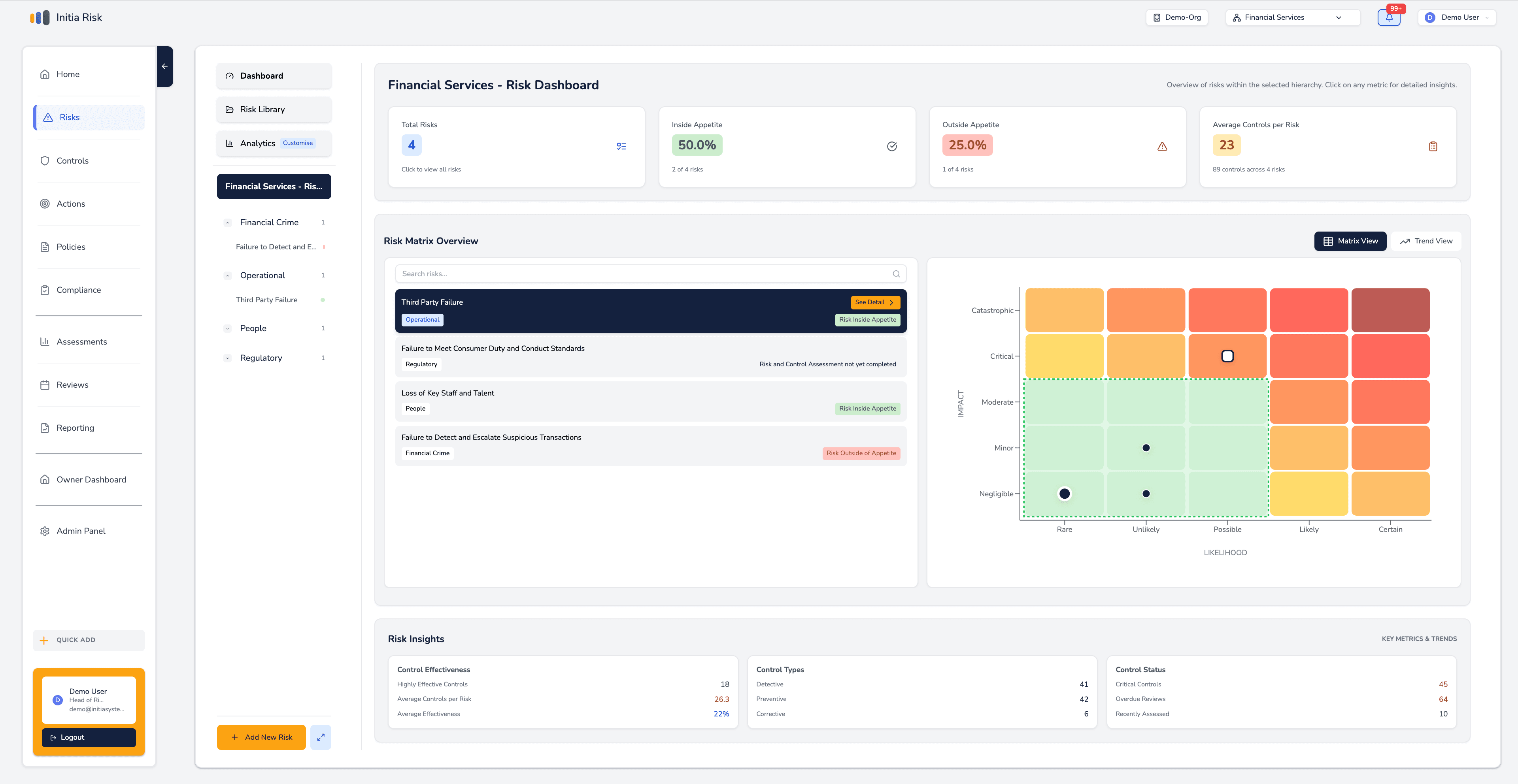Click the Inside Appetite 50.0% value
Viewport: 1518px width, 784px height.
tap(697, 145)
